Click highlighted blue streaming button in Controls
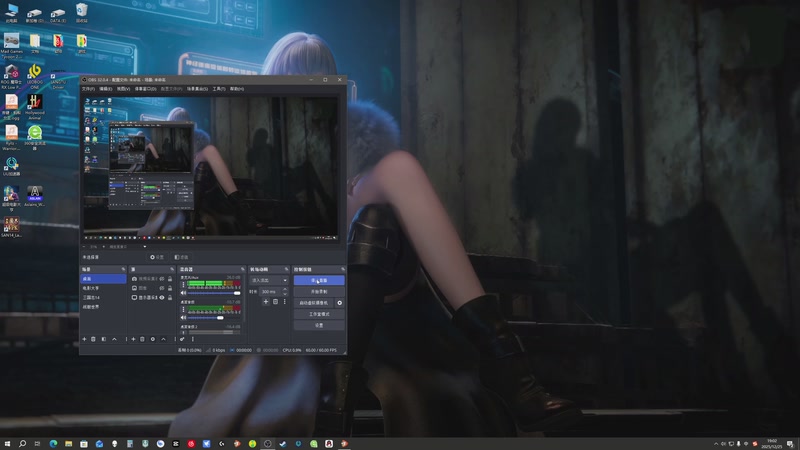The image size is (800, 450). tap(319, 280)
